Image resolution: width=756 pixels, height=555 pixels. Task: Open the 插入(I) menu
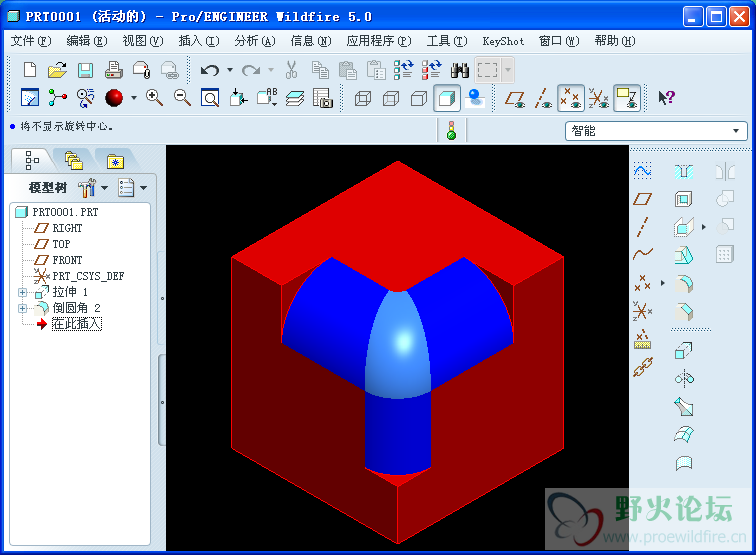(199, 41)
